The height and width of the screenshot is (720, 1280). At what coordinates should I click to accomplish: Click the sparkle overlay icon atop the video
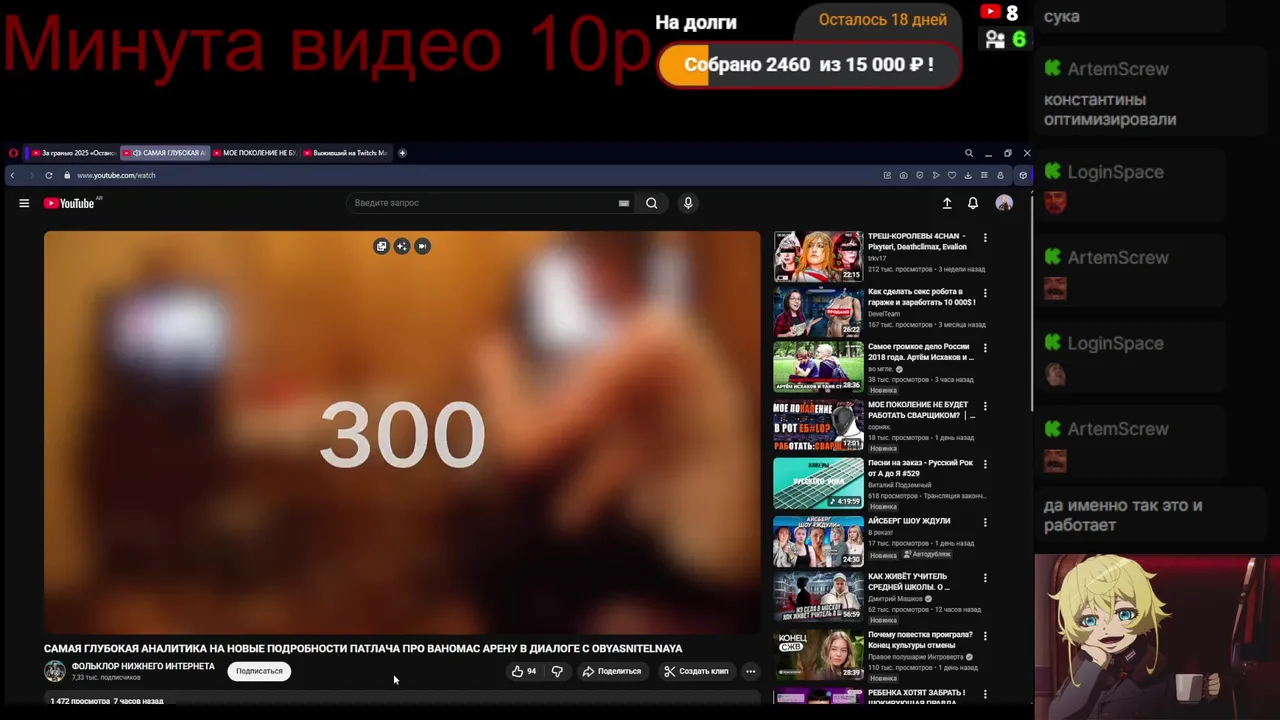point(402,246)
